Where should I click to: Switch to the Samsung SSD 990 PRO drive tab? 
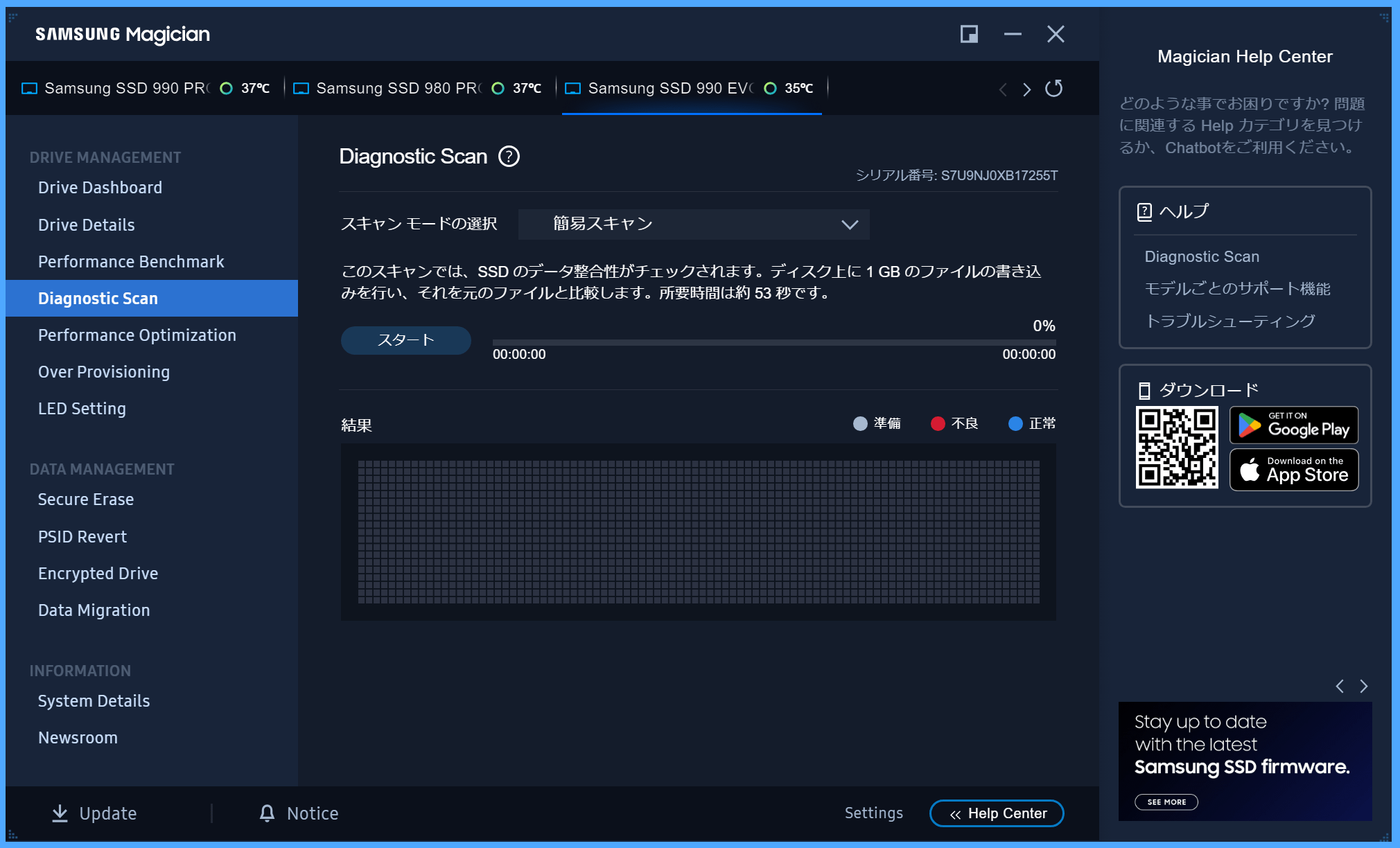(x=146, y=89)
